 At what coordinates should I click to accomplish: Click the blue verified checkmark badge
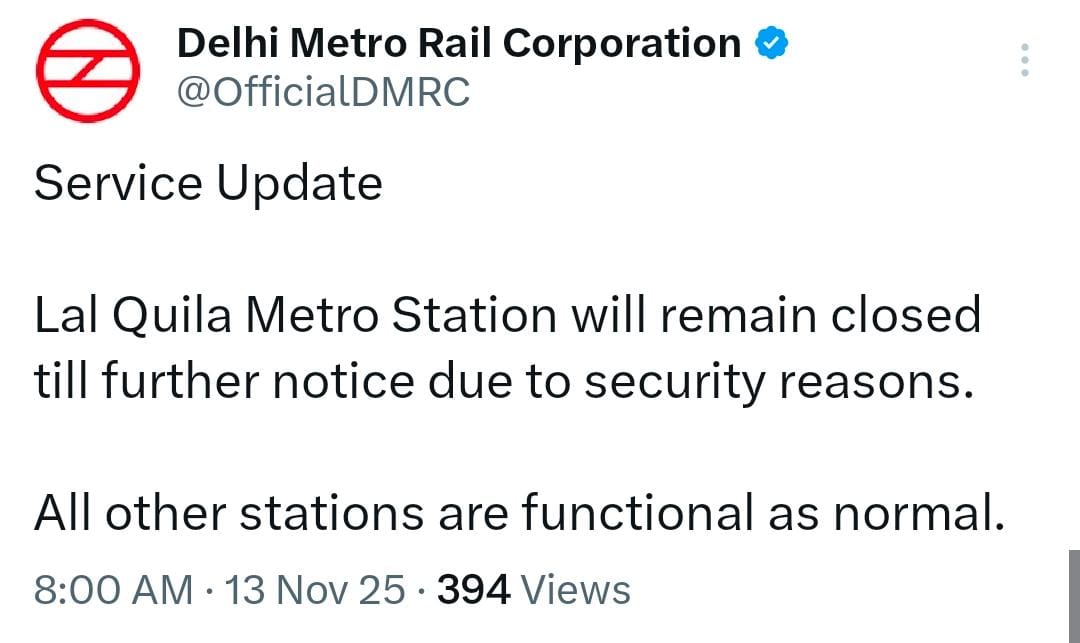coord(771,43)
